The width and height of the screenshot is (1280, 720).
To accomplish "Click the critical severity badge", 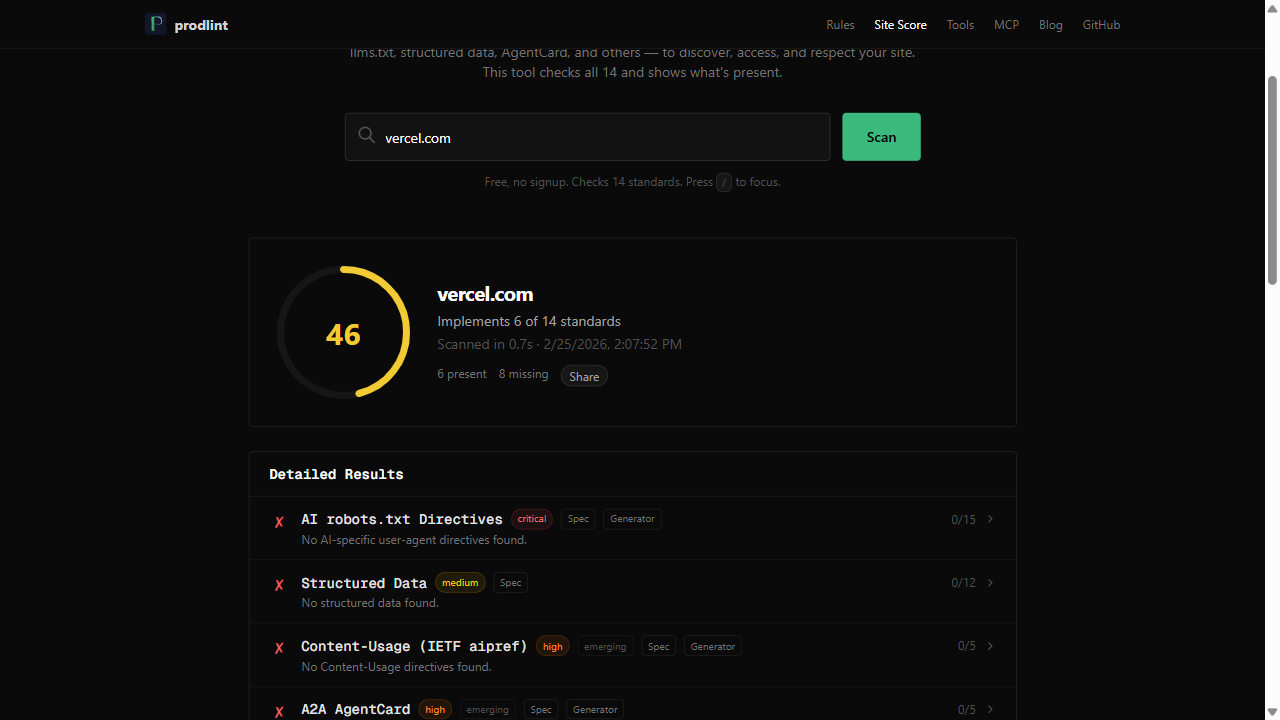I will pyautogui.click(x=532, y=519).
